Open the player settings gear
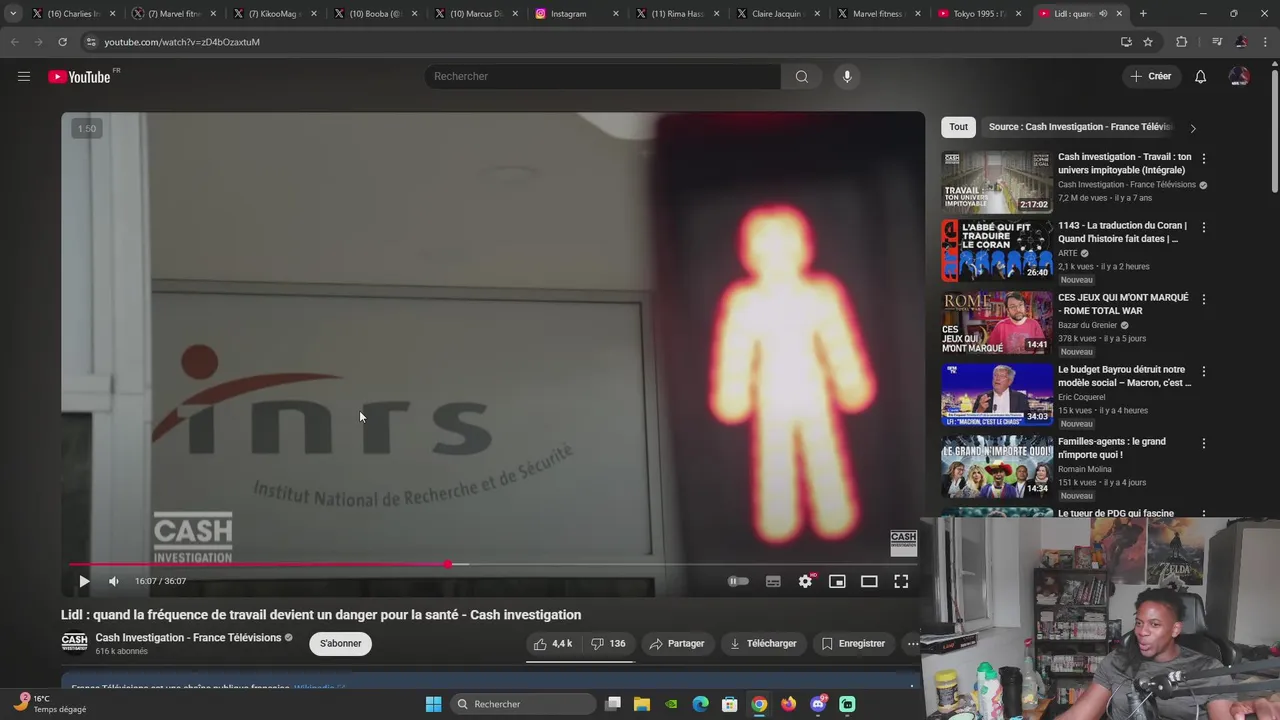The image size is (1280, 720). [805, 581]
